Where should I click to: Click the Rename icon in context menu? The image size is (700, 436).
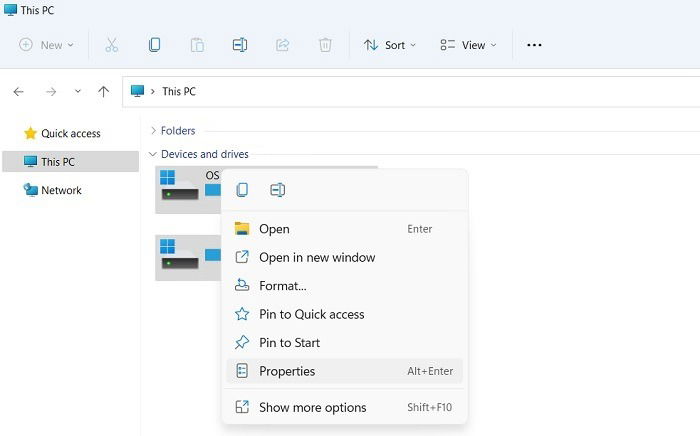[x=277, y=190]
